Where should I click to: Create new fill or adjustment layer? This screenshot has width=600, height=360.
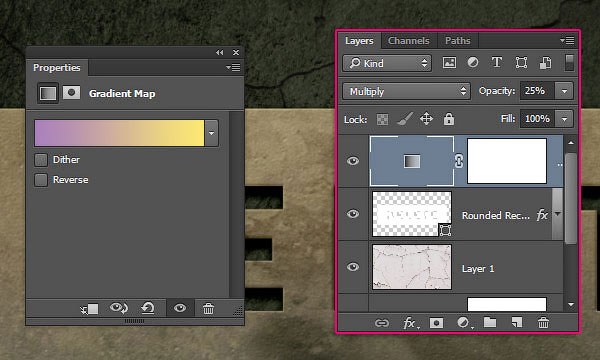[x=464, y=323]
